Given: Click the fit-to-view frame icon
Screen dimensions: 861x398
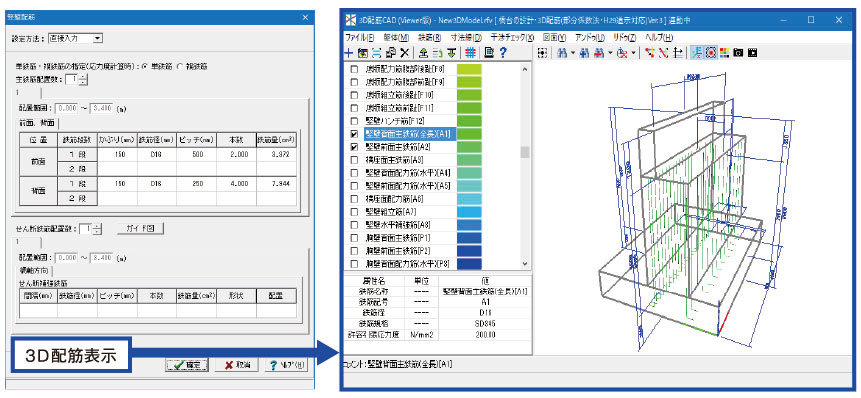Looking at the screenshot, I should (x=543, y=53).
